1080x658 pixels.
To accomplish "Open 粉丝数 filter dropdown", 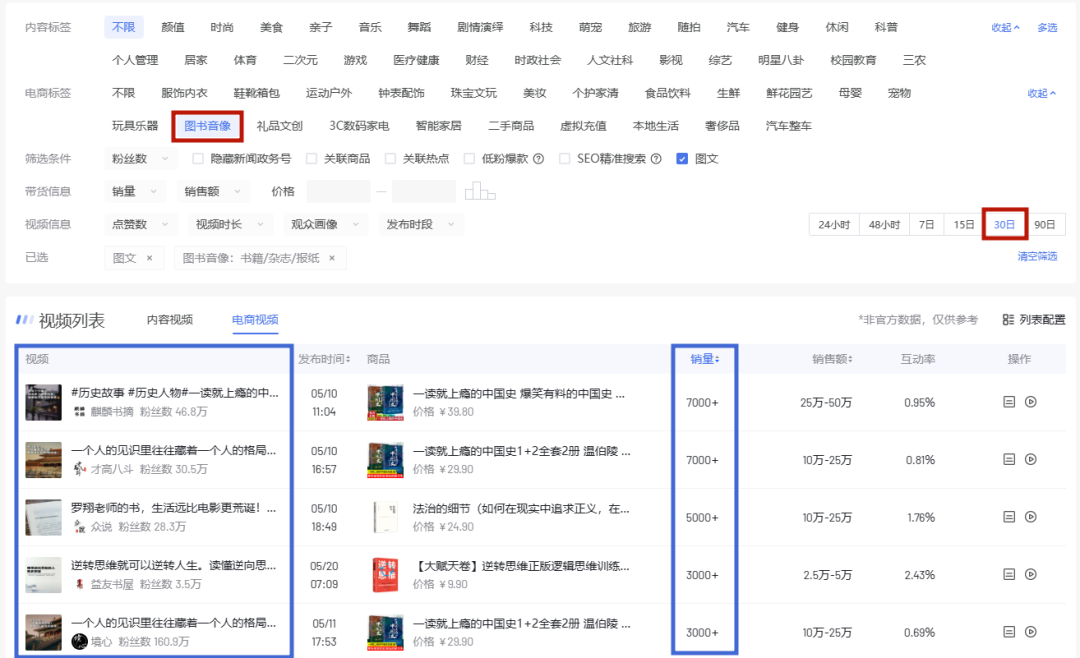I will 140,158.
